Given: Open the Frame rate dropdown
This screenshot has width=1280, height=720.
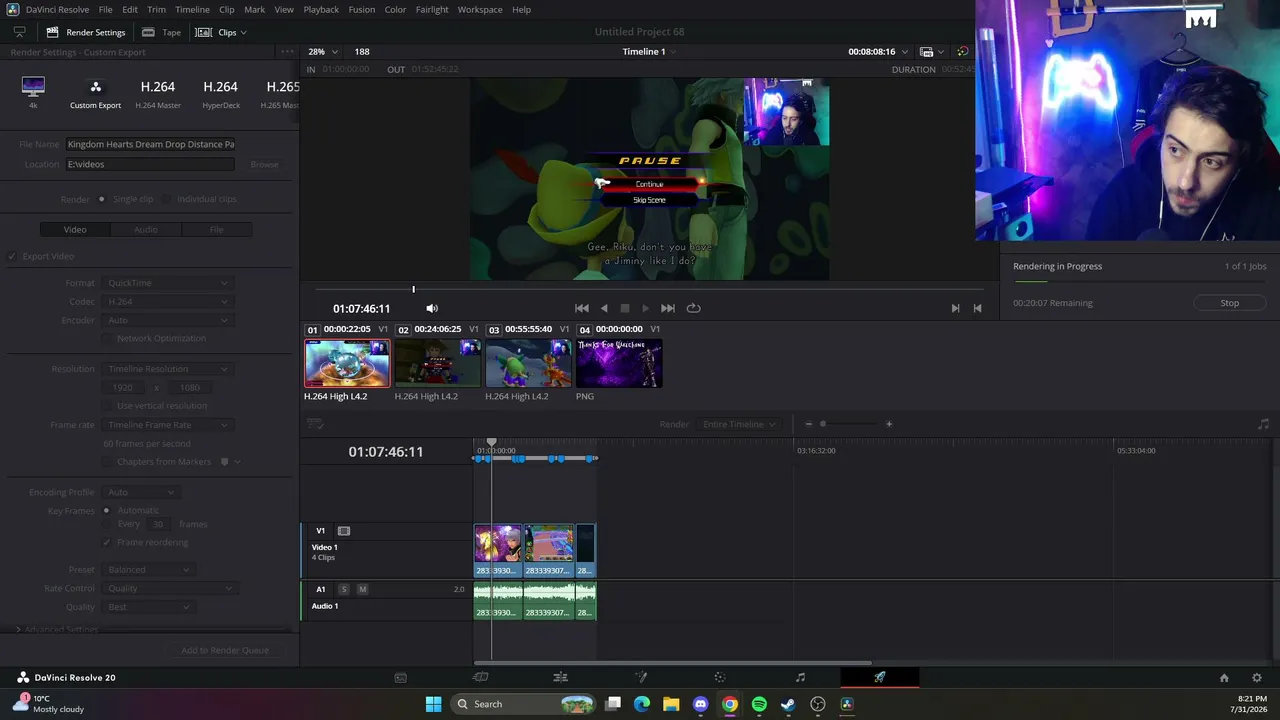Looking at the screenshot, I should 167,425.
